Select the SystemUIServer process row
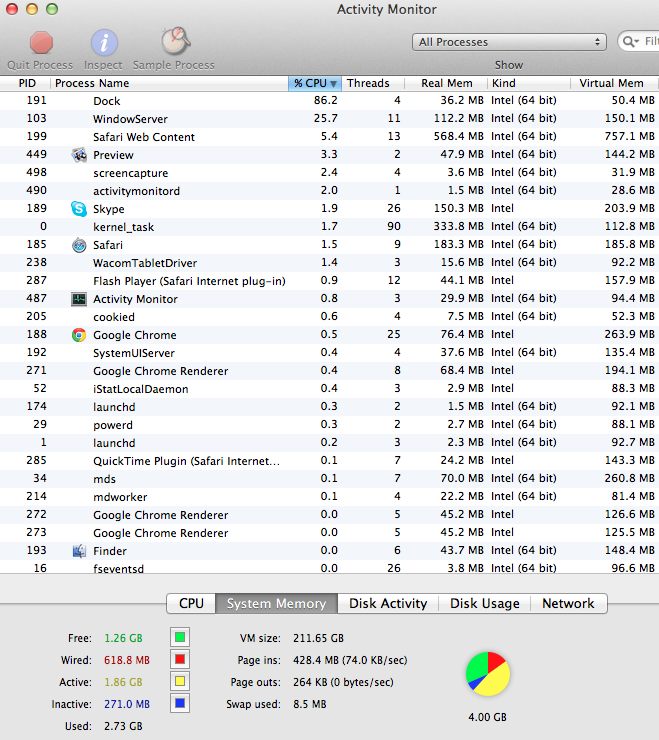Screen dimensions: 659x740 coord(330,353)
